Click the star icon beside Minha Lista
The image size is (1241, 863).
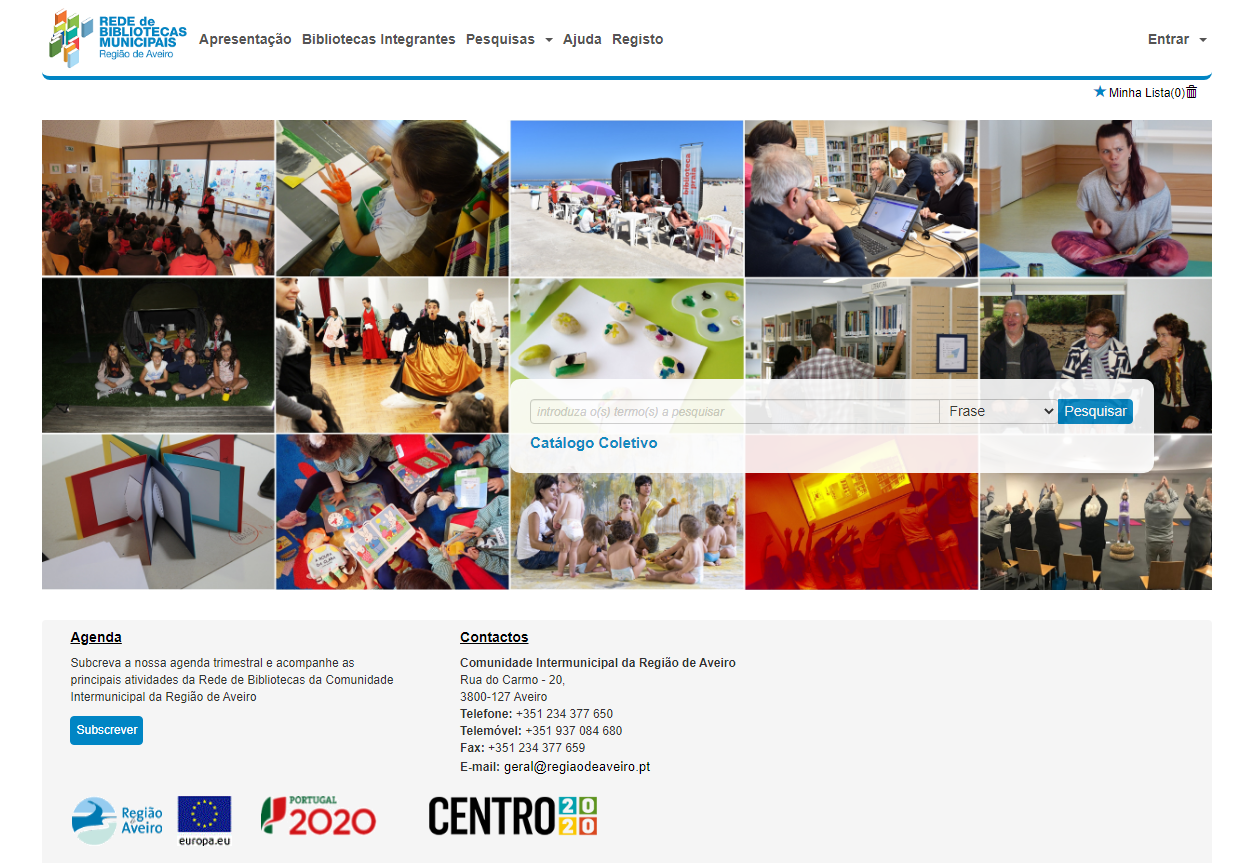[1098, 91]
